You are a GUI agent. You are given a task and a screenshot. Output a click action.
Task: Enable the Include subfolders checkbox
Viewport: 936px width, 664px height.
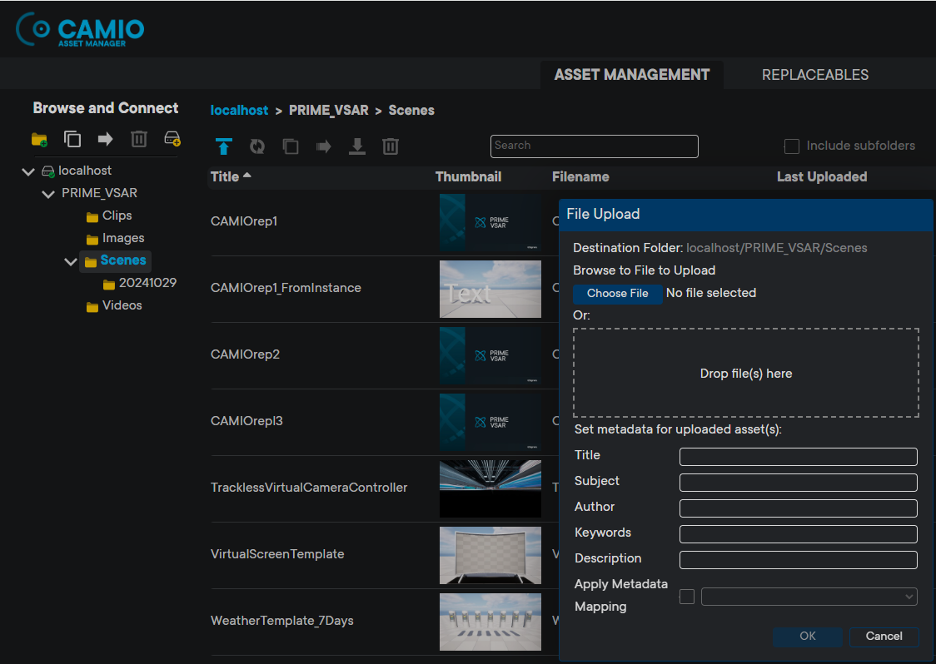(792, 146)
